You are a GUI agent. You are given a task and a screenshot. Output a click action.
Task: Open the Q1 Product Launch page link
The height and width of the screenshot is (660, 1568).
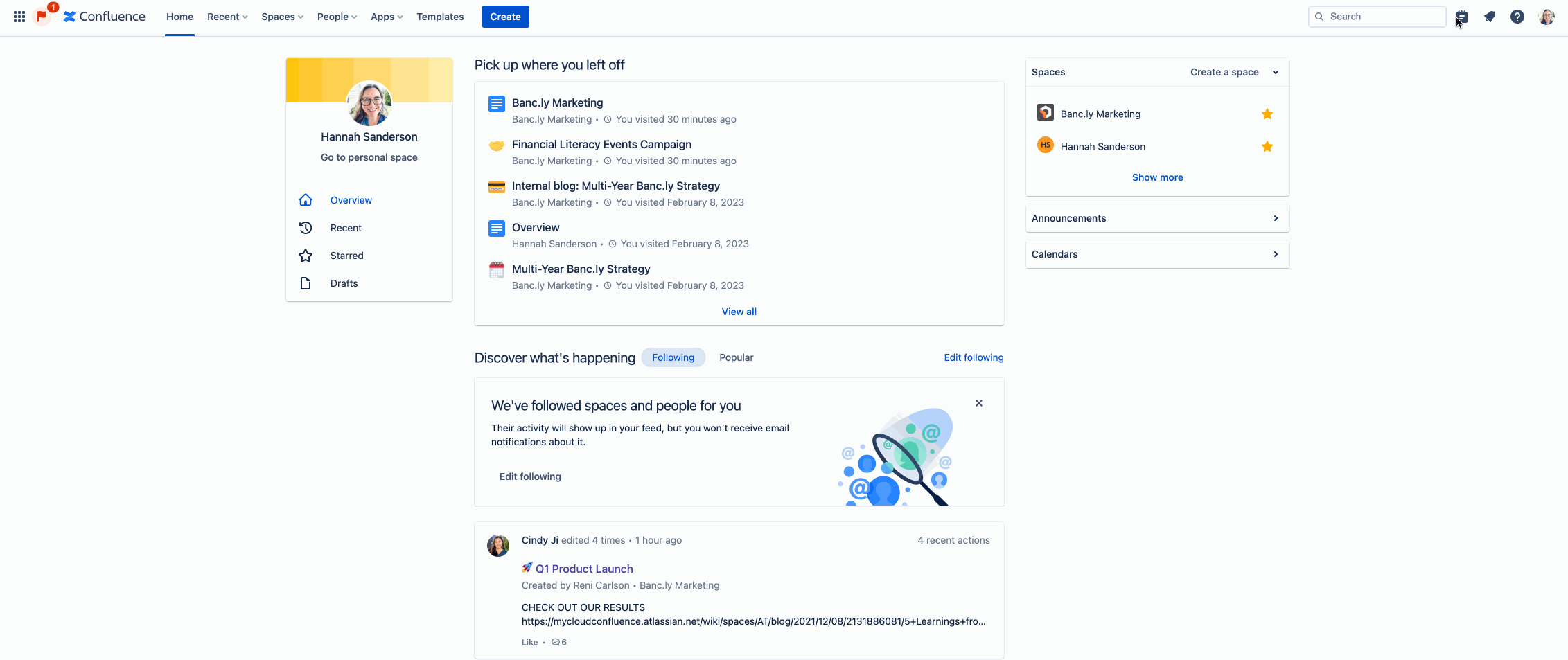click(x=584, y=568)
